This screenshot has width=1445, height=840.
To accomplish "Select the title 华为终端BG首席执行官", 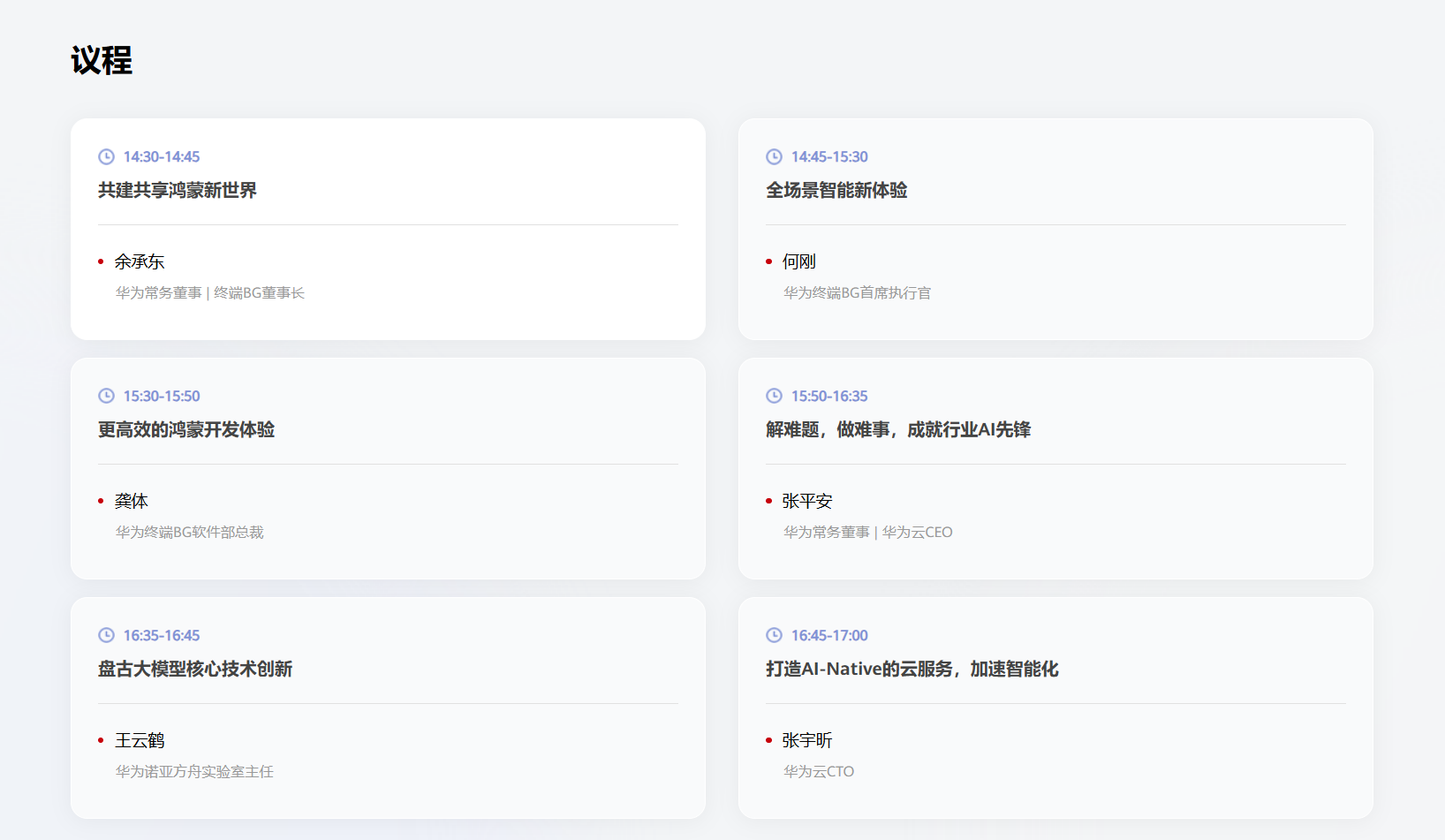I will coord(858,292).
